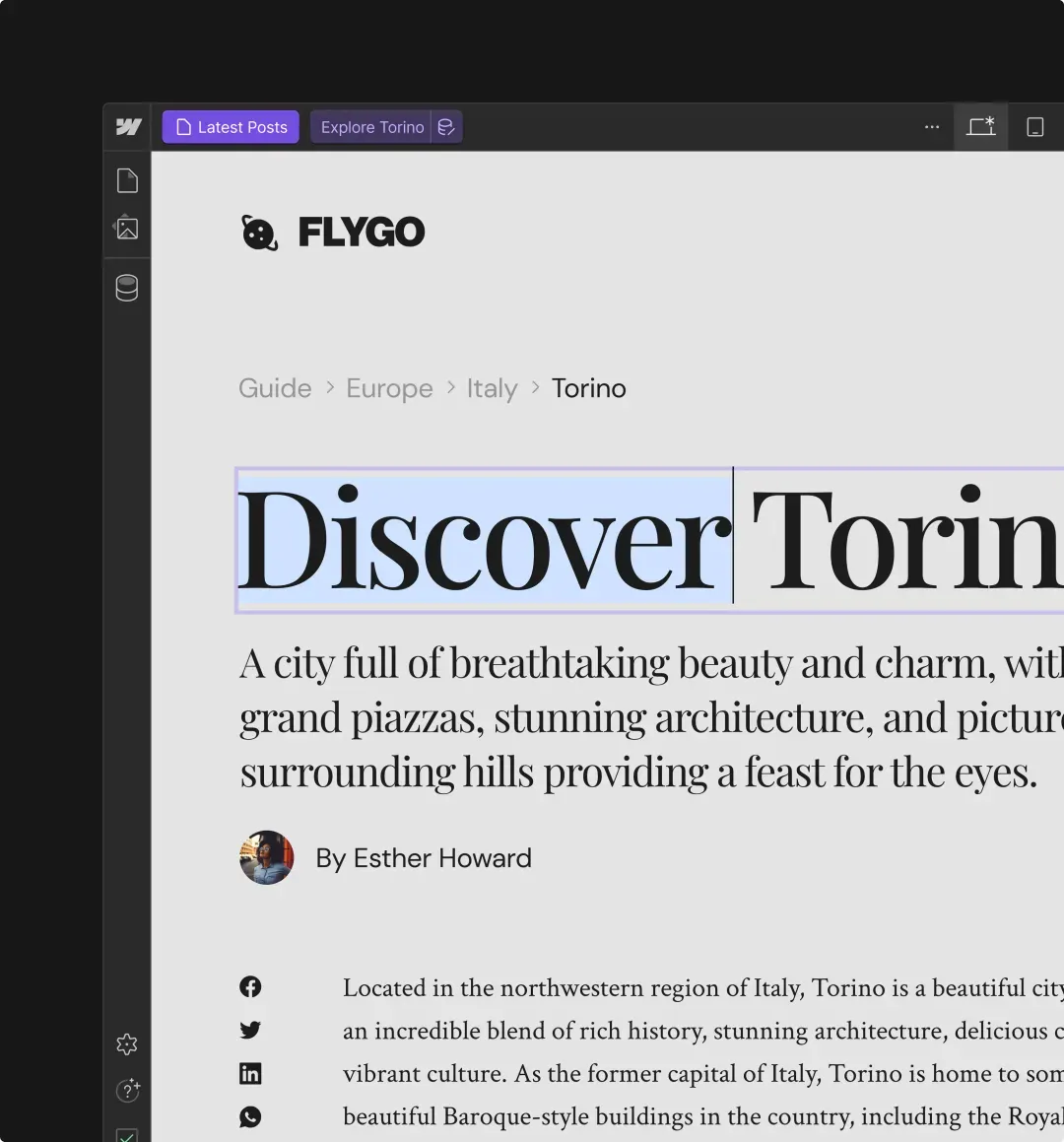Image resolution: width=1064 pixels, height=1142 pixels.
Task: Open the Assets image panel icon
Action: tap(127, 228)
